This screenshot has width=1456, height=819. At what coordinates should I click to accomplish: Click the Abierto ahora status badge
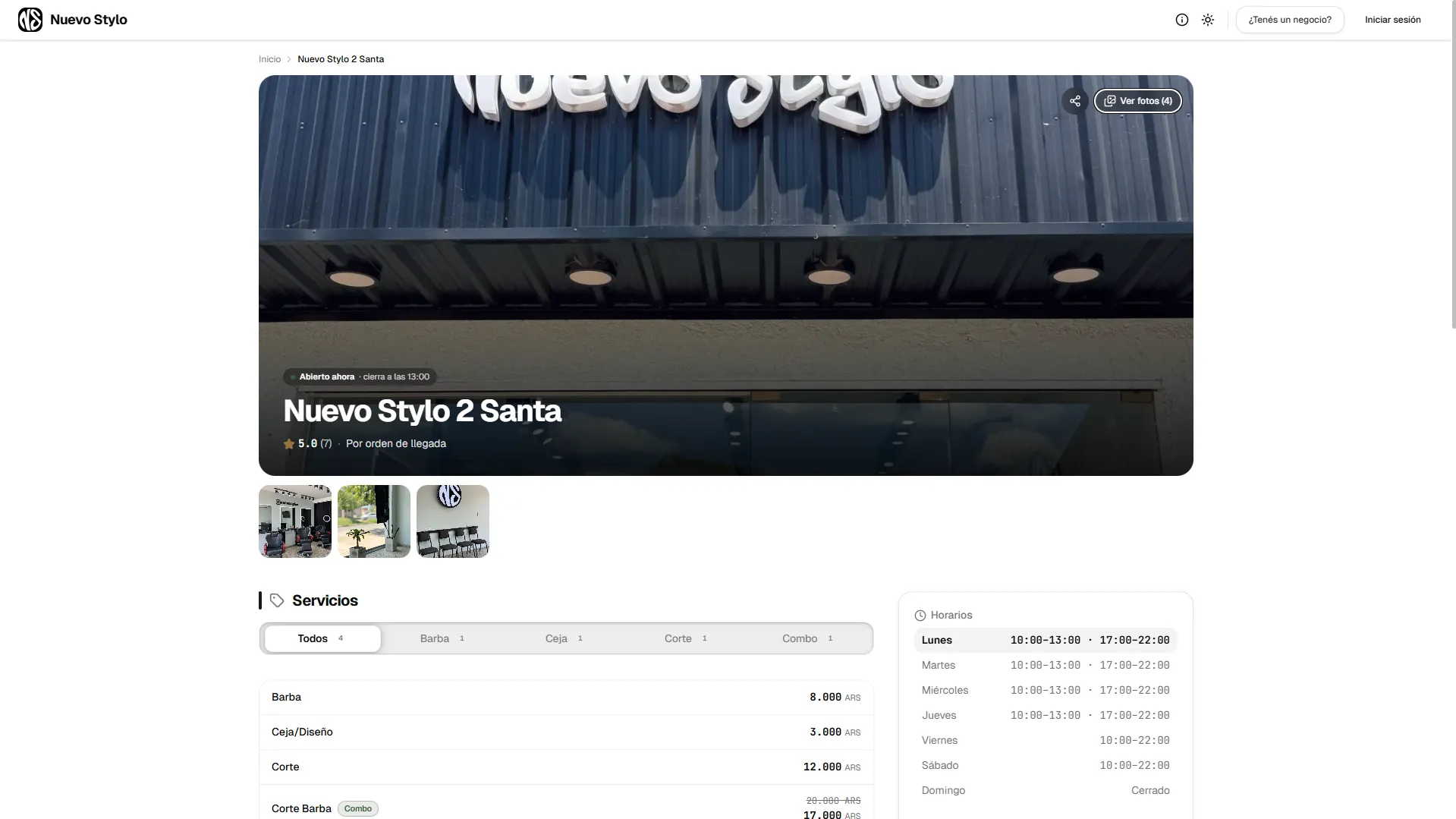click(x=360, y=376)
